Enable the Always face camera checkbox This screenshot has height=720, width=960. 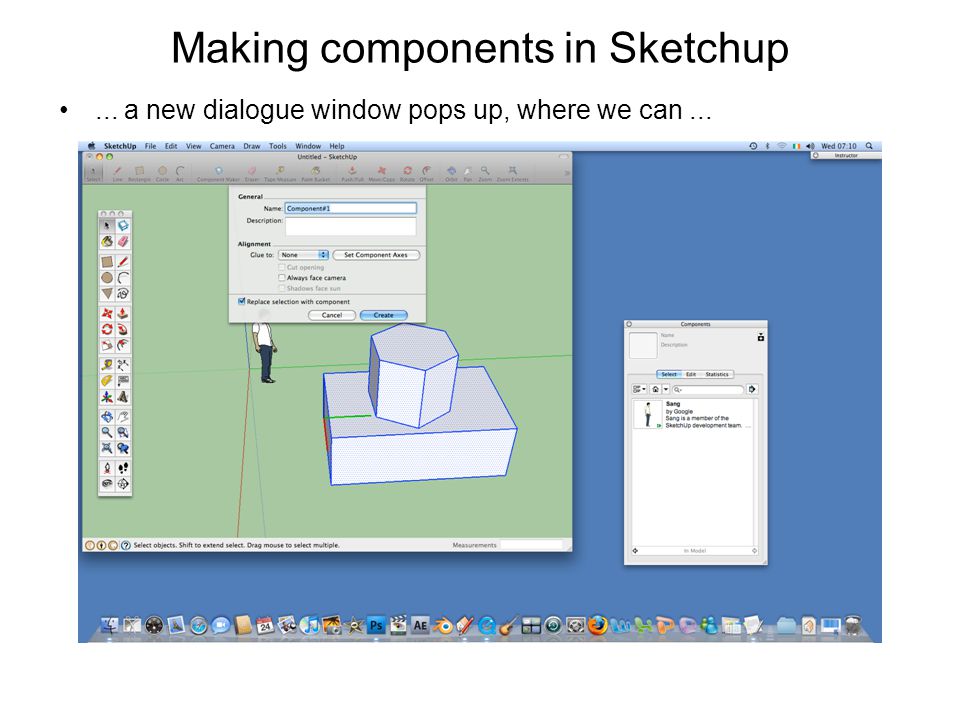coord(282,278)
